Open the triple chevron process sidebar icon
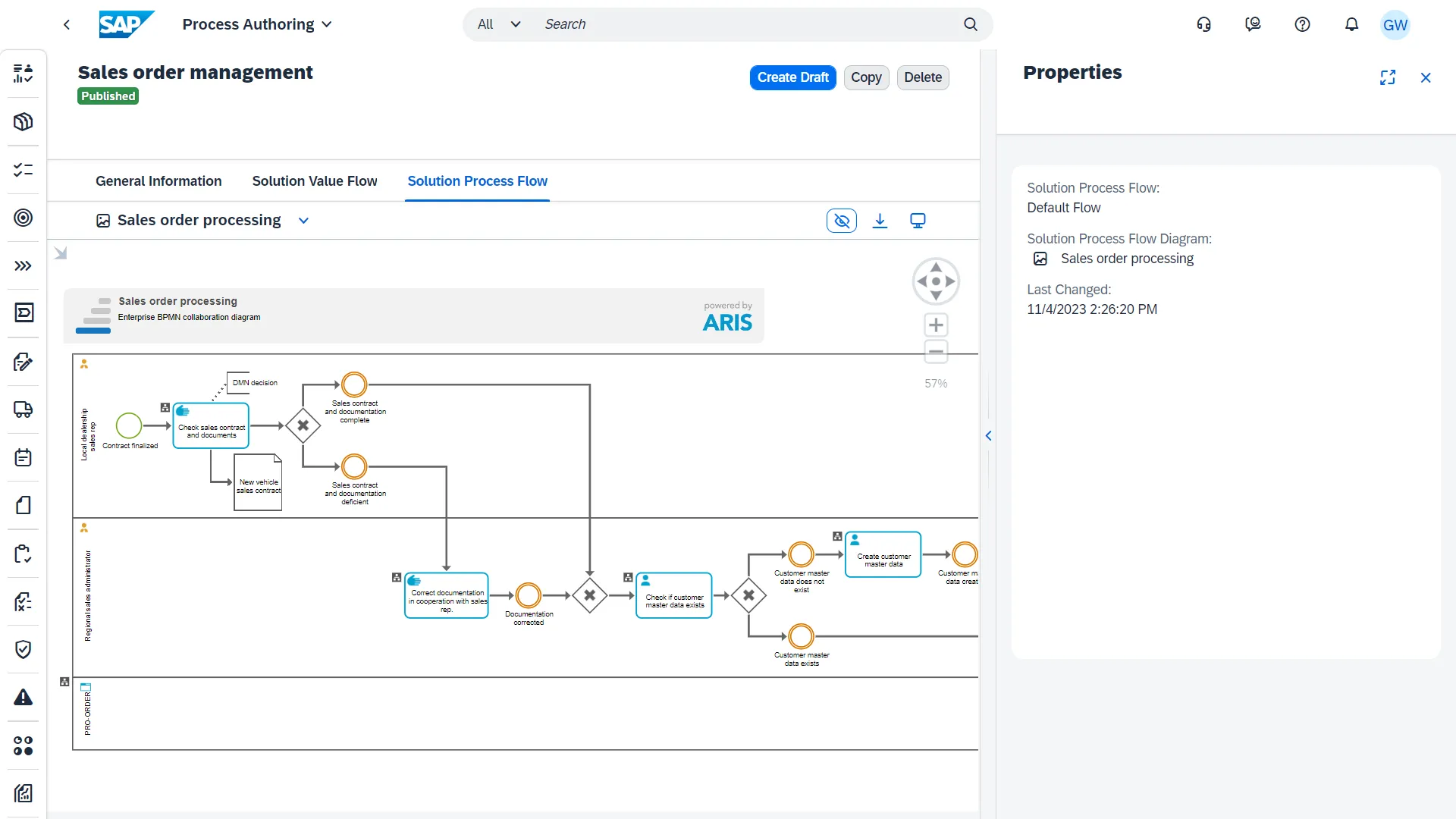The width and height of the screenshot is (1456, 819). (24, 266)
